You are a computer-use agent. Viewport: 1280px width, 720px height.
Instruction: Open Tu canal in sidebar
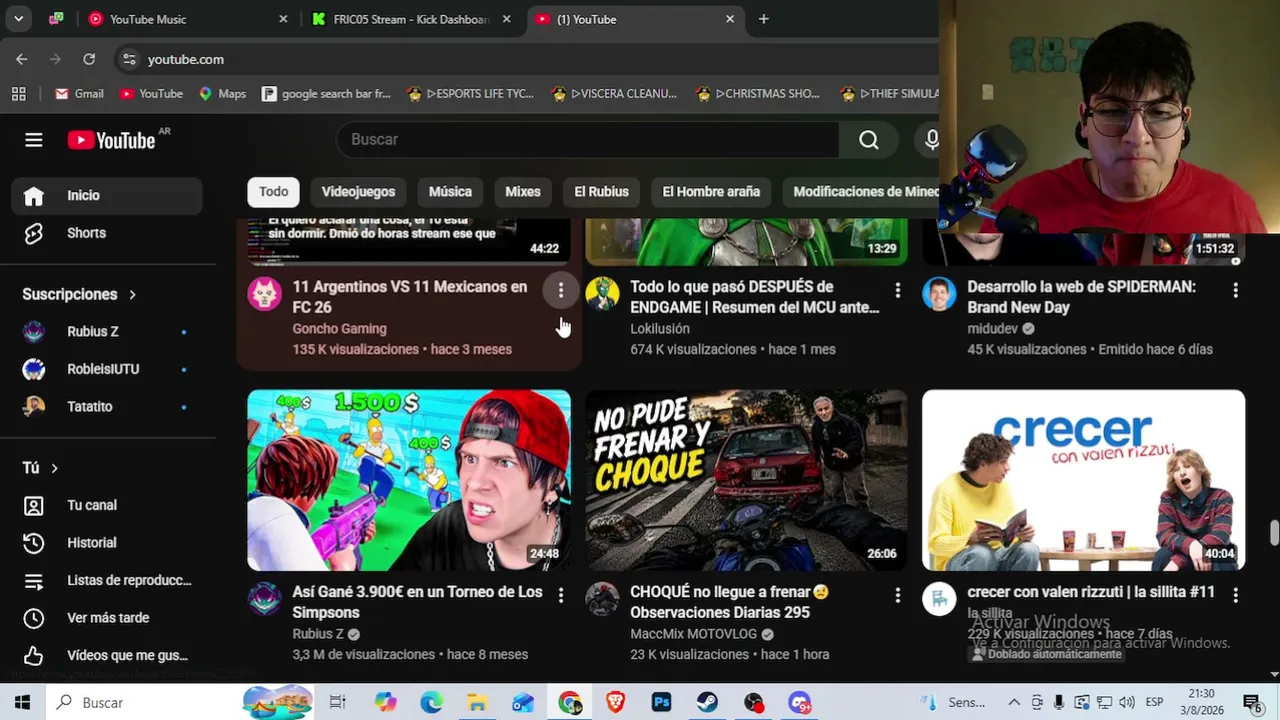[107, 505]
